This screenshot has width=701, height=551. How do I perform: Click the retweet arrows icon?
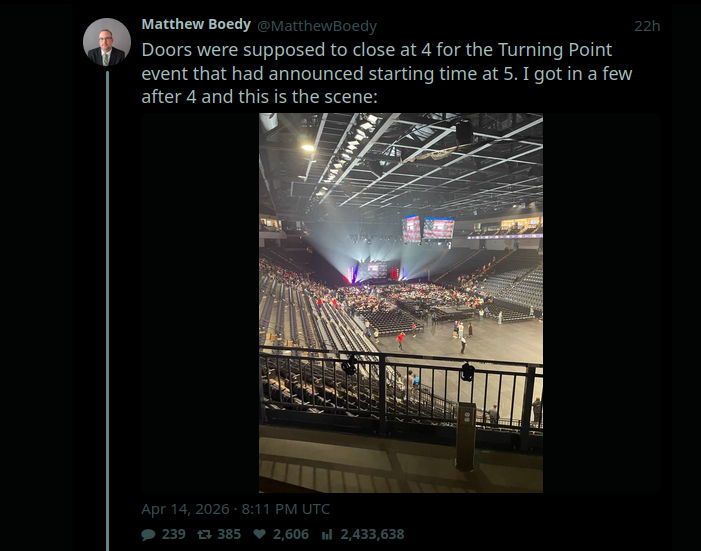[205, 534]
